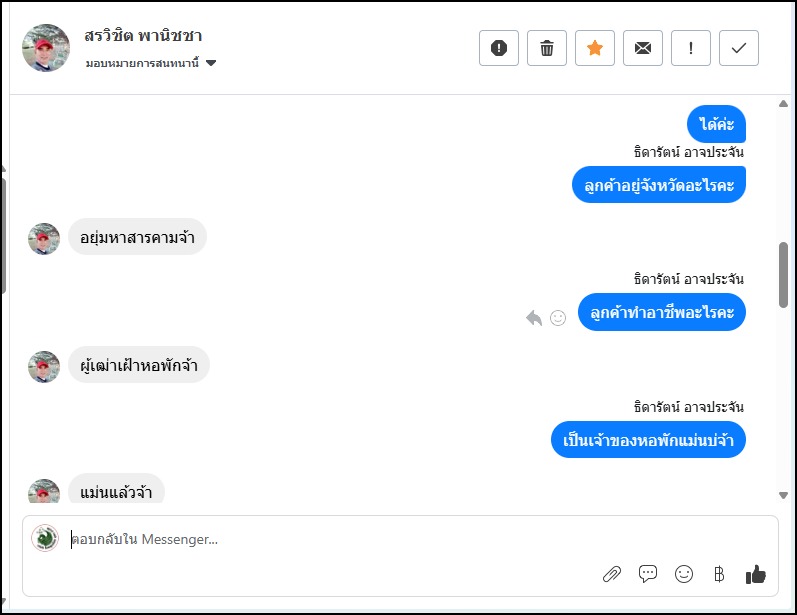Click the spam report octagon icon
The height and width of the screenshot is (615, 797).
click(499, 48)
